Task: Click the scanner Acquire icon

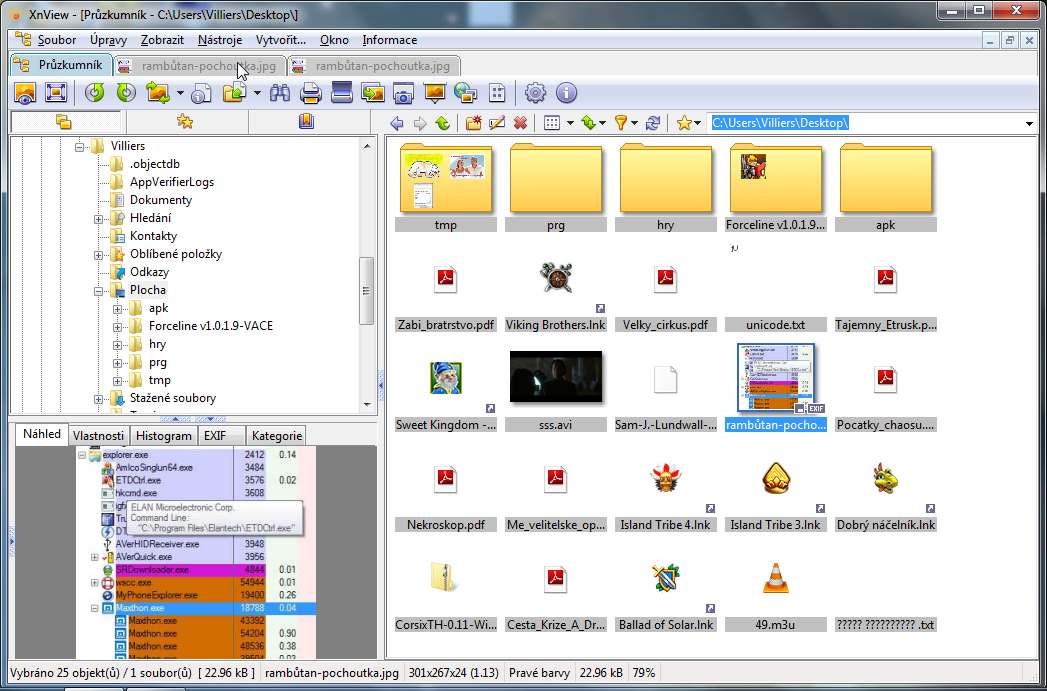Action: pyautogui.click(x=341, y=93)
